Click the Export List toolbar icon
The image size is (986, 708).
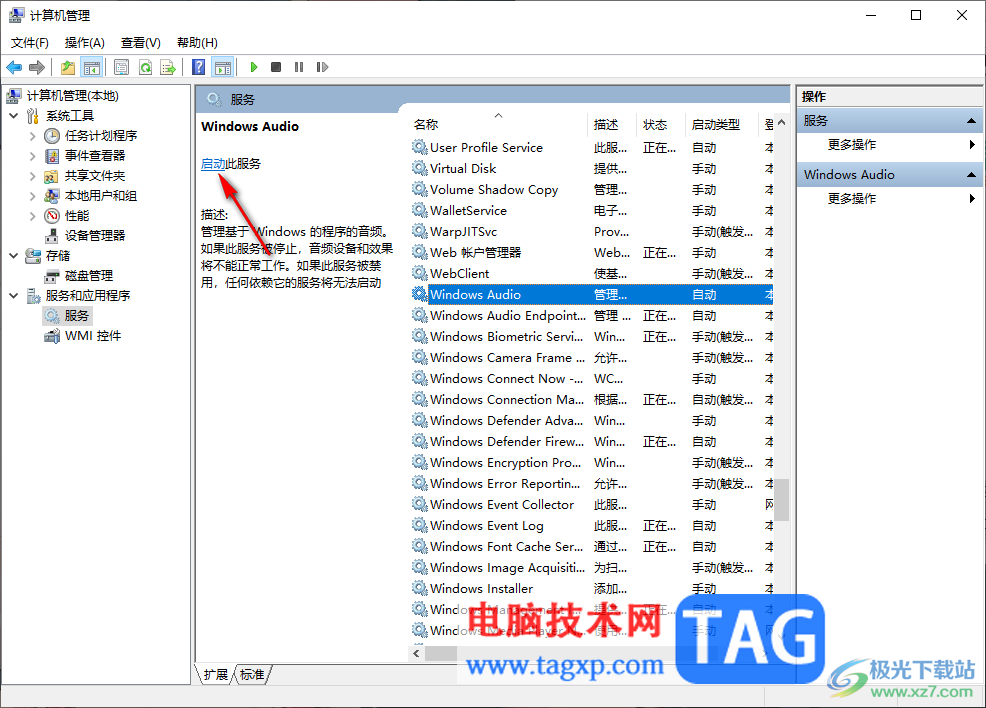pos(168,67)
